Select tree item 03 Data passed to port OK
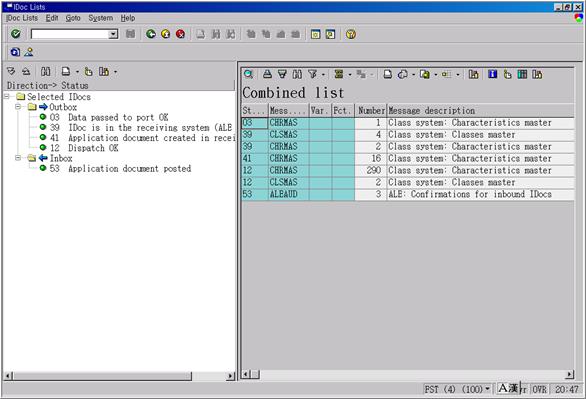The height and width of the screenshot is (399, 586). coord(109,117)
